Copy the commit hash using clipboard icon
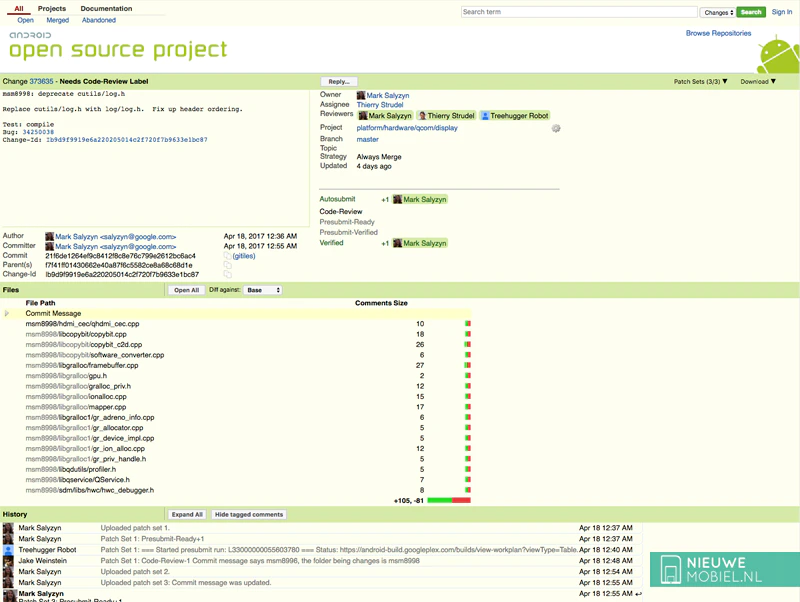The height and width of the screenshot is (602, 800). pos(227,256)
